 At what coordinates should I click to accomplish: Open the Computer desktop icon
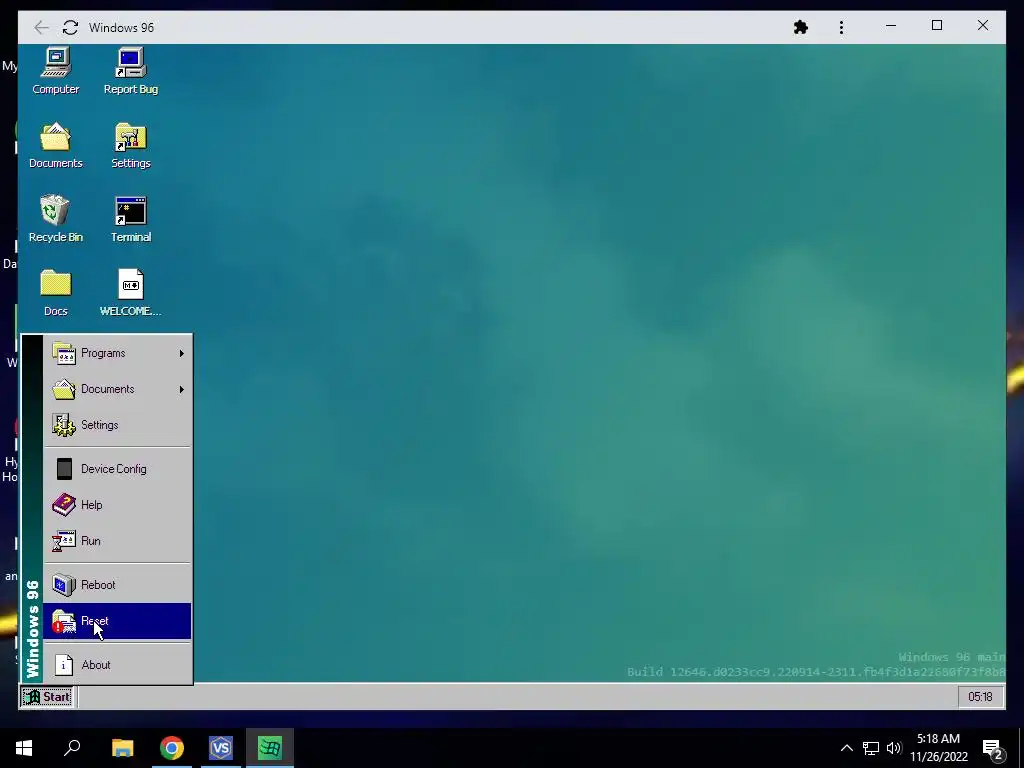pyautogui.click(x=56, y=71)
